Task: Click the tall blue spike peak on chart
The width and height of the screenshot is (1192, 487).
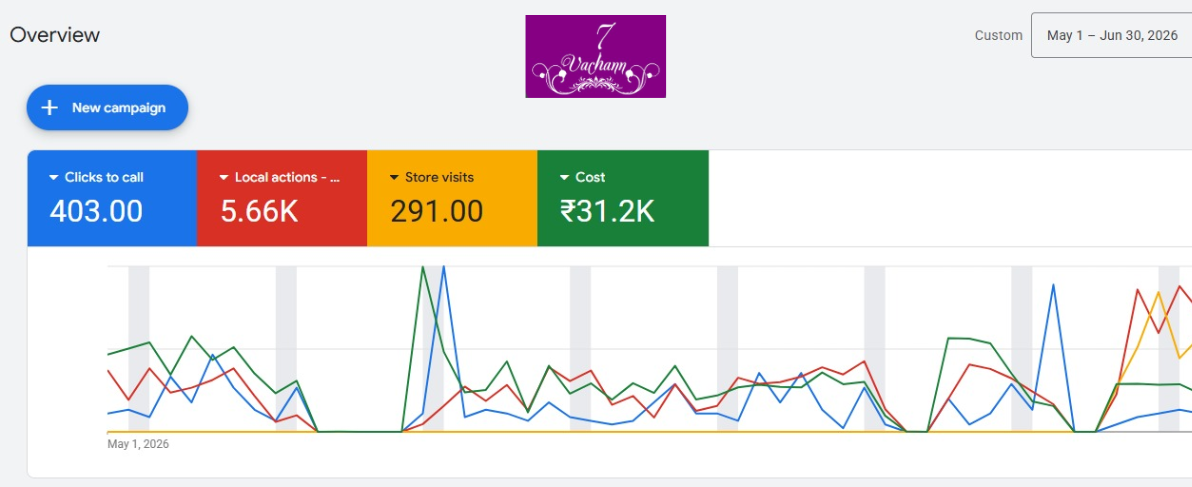Action: tap(443, 267)
